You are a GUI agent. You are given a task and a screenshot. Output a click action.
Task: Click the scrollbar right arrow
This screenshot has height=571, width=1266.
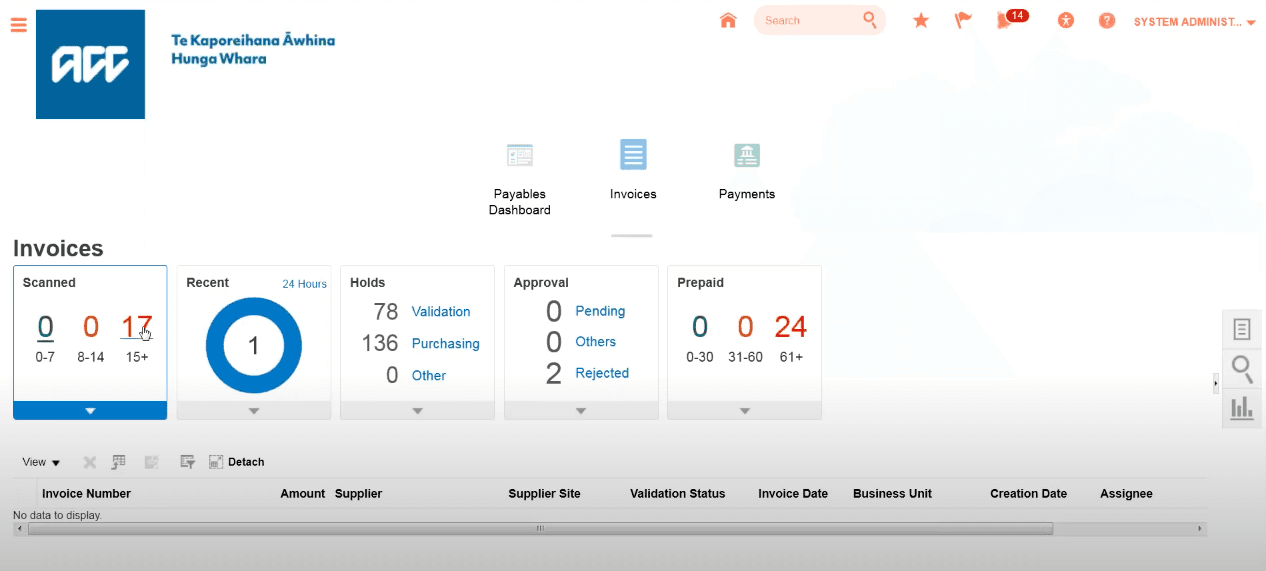1200,528
